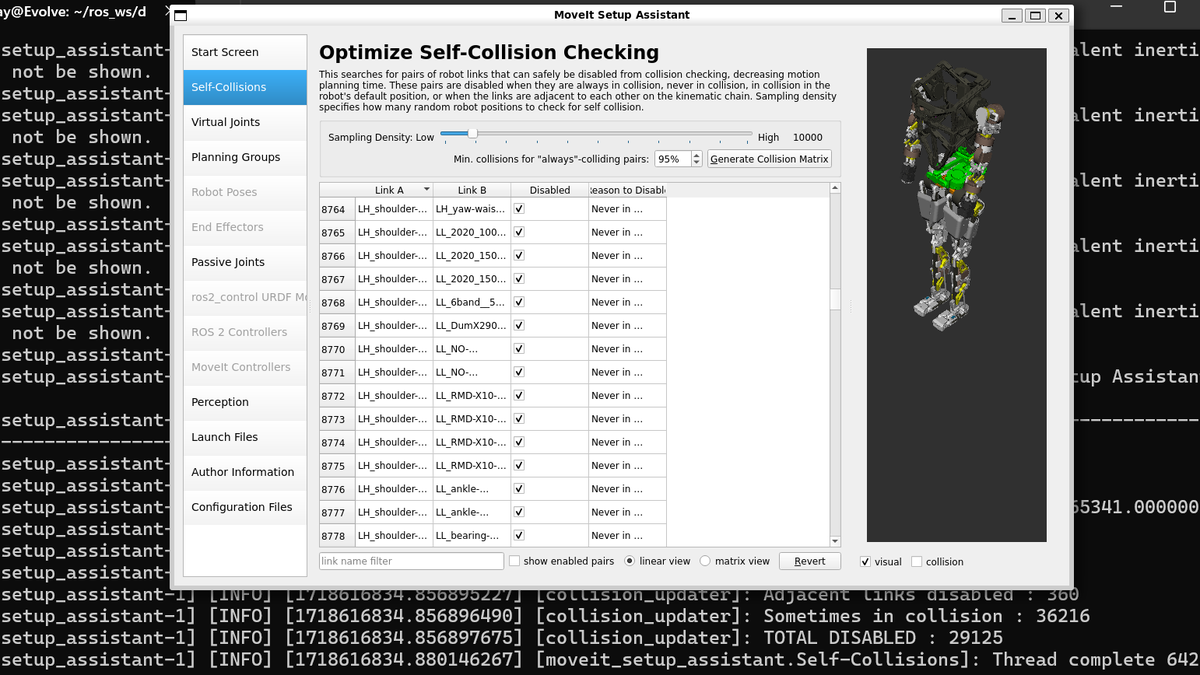1200x675 pixels.
Task: Click the link name filter field
Action: coord(411,561)
